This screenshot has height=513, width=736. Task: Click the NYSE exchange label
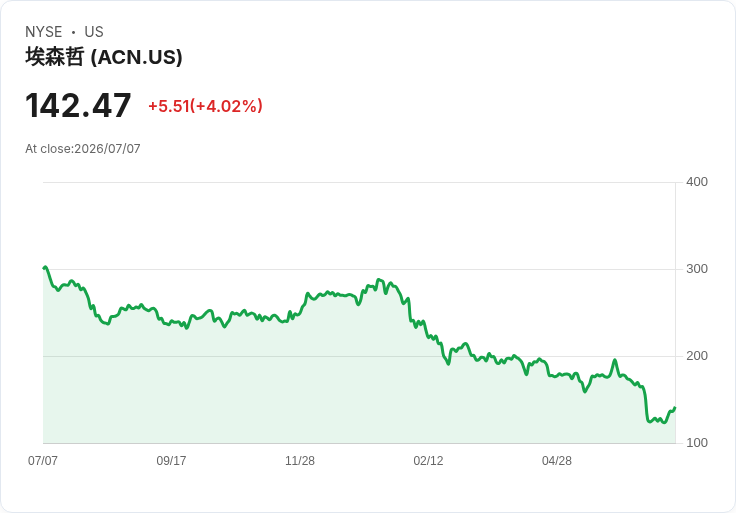tap(44, 32)
